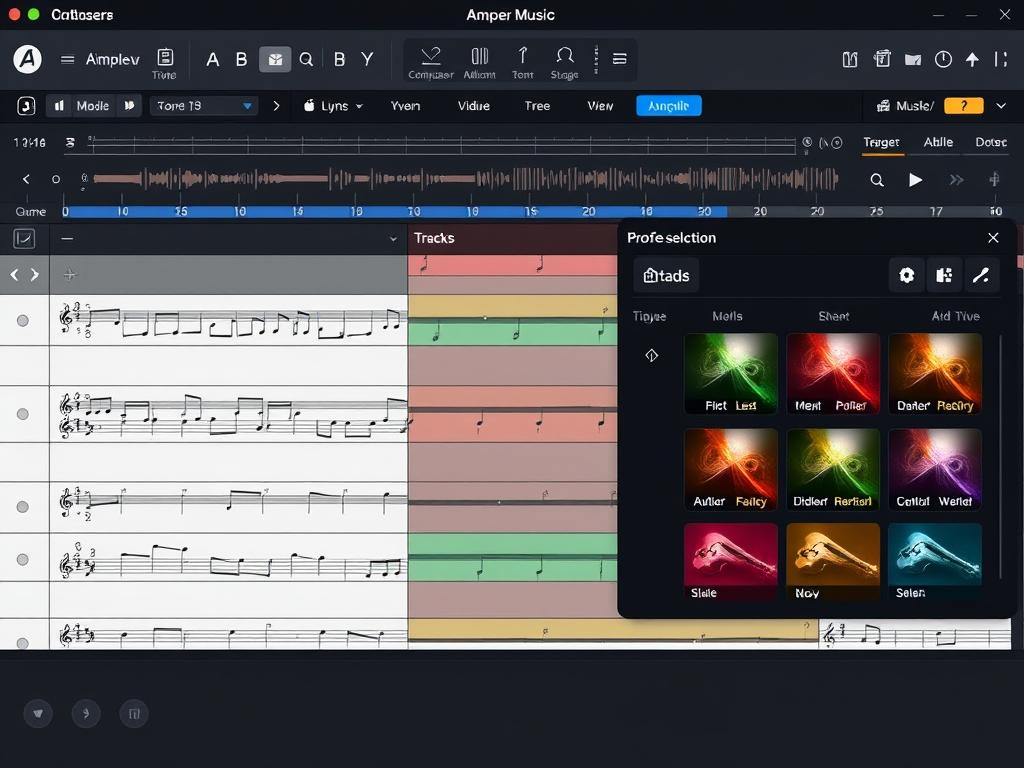
Task: Click the graph icon left of track header
Action: [24, 238]
